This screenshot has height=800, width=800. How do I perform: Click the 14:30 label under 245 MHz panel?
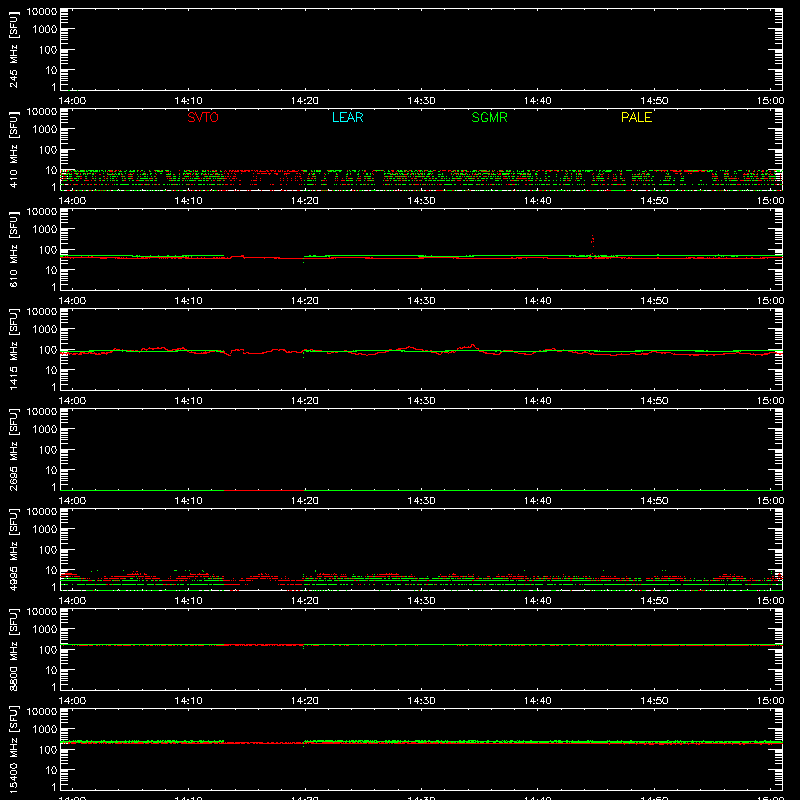[421, 101]
